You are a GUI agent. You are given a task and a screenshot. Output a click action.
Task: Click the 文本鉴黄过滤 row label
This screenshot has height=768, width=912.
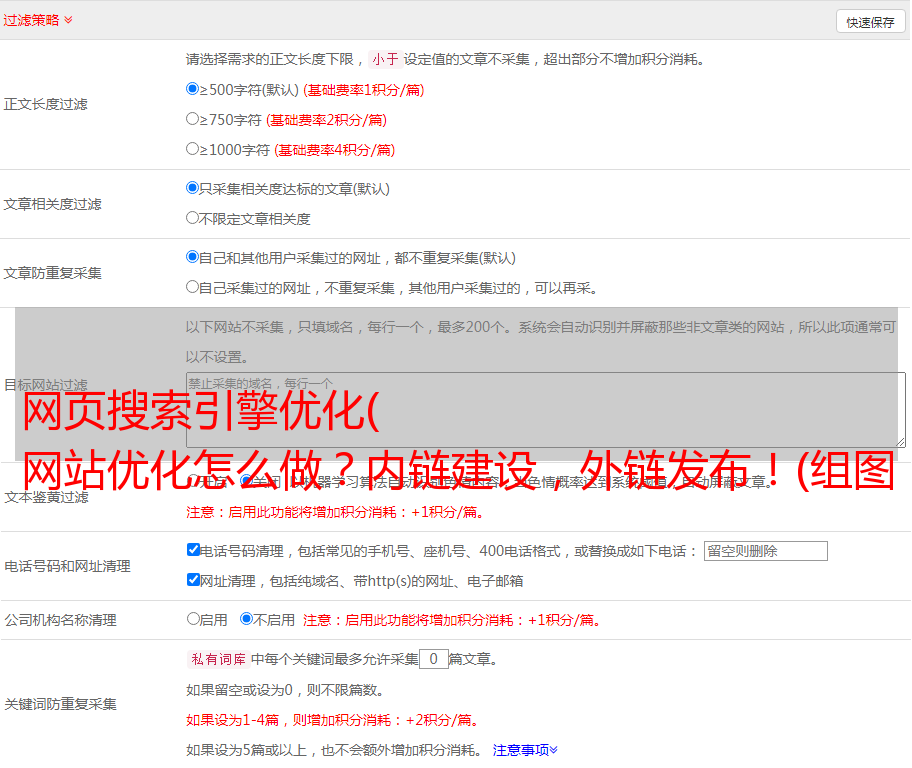(x=47, y=497)
